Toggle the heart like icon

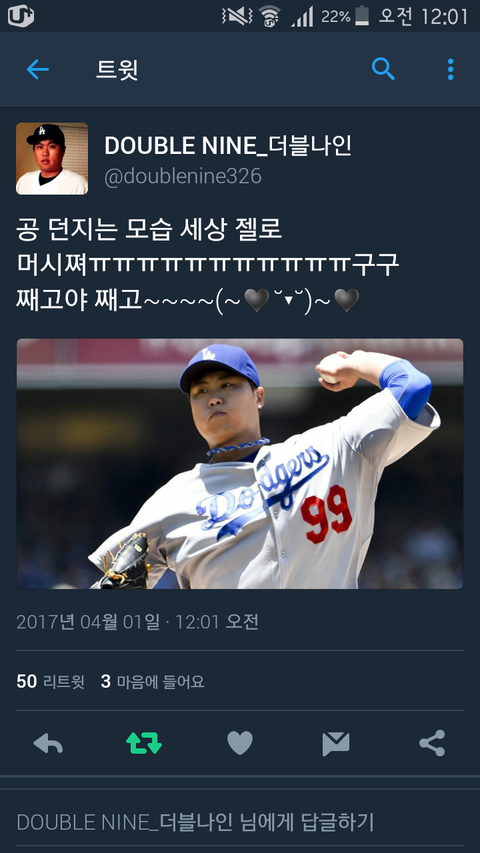click(x=240, y=743)
